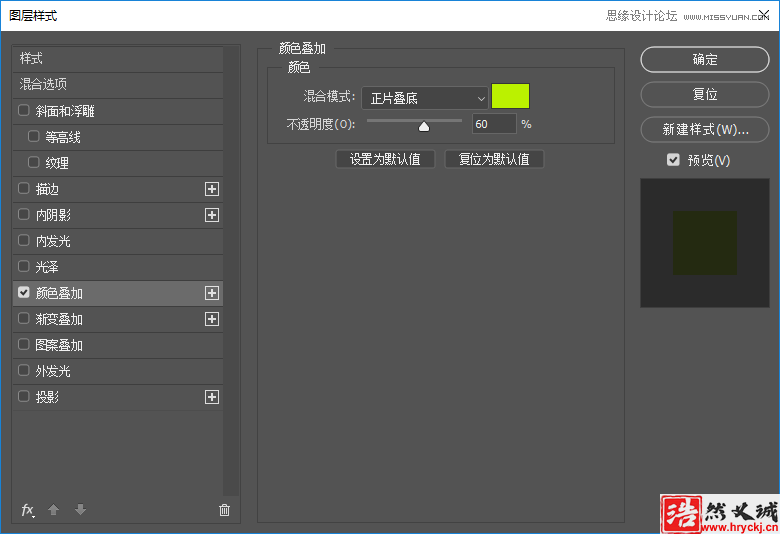Select the 外发光 effect row label
The height and width of the screenshot is (534, 780).
[53, 371]
